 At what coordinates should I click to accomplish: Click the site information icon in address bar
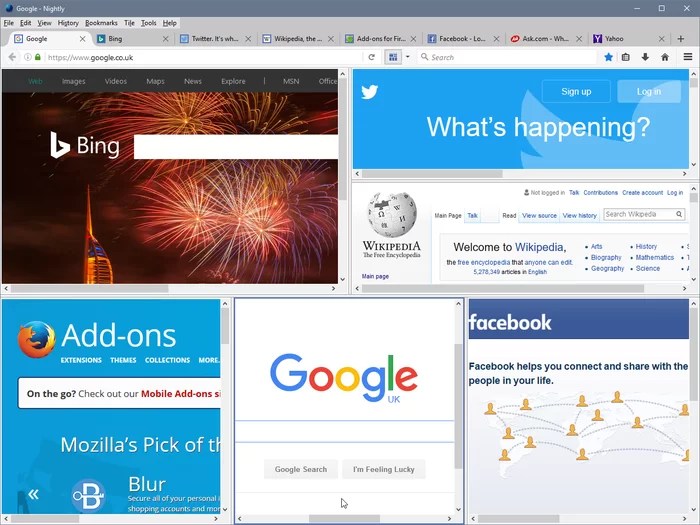point(28,57)
